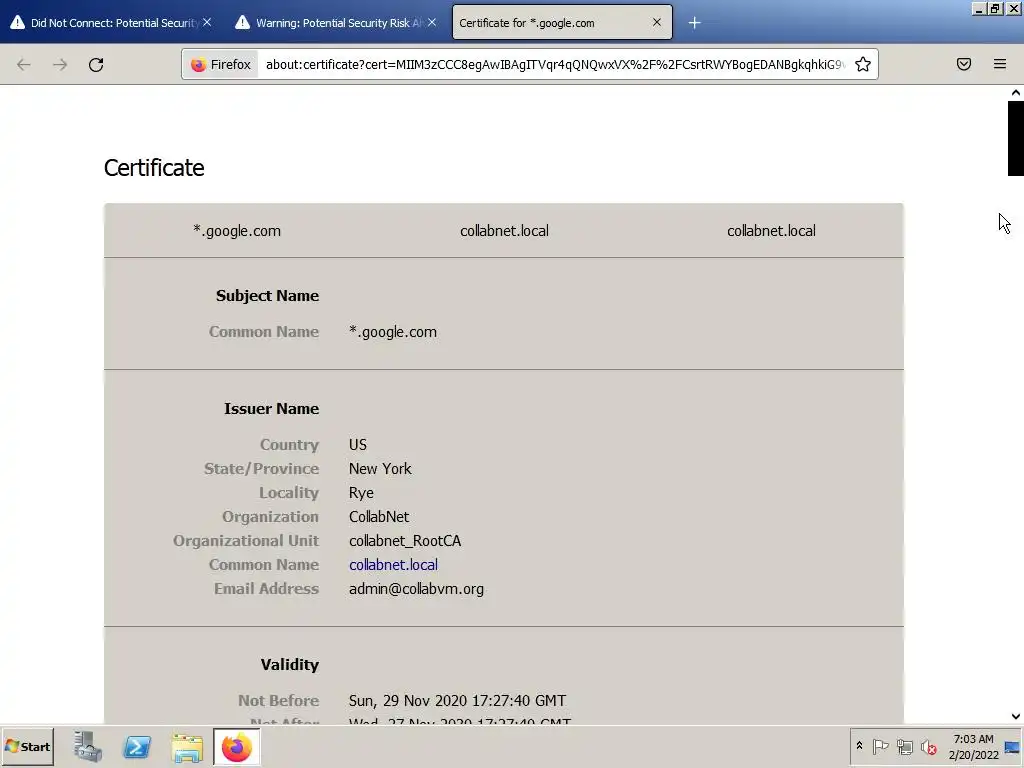This screenshot has width=1024, height=768.
Task: Click the email admin@collabvm.org
Action: (417, 589)
